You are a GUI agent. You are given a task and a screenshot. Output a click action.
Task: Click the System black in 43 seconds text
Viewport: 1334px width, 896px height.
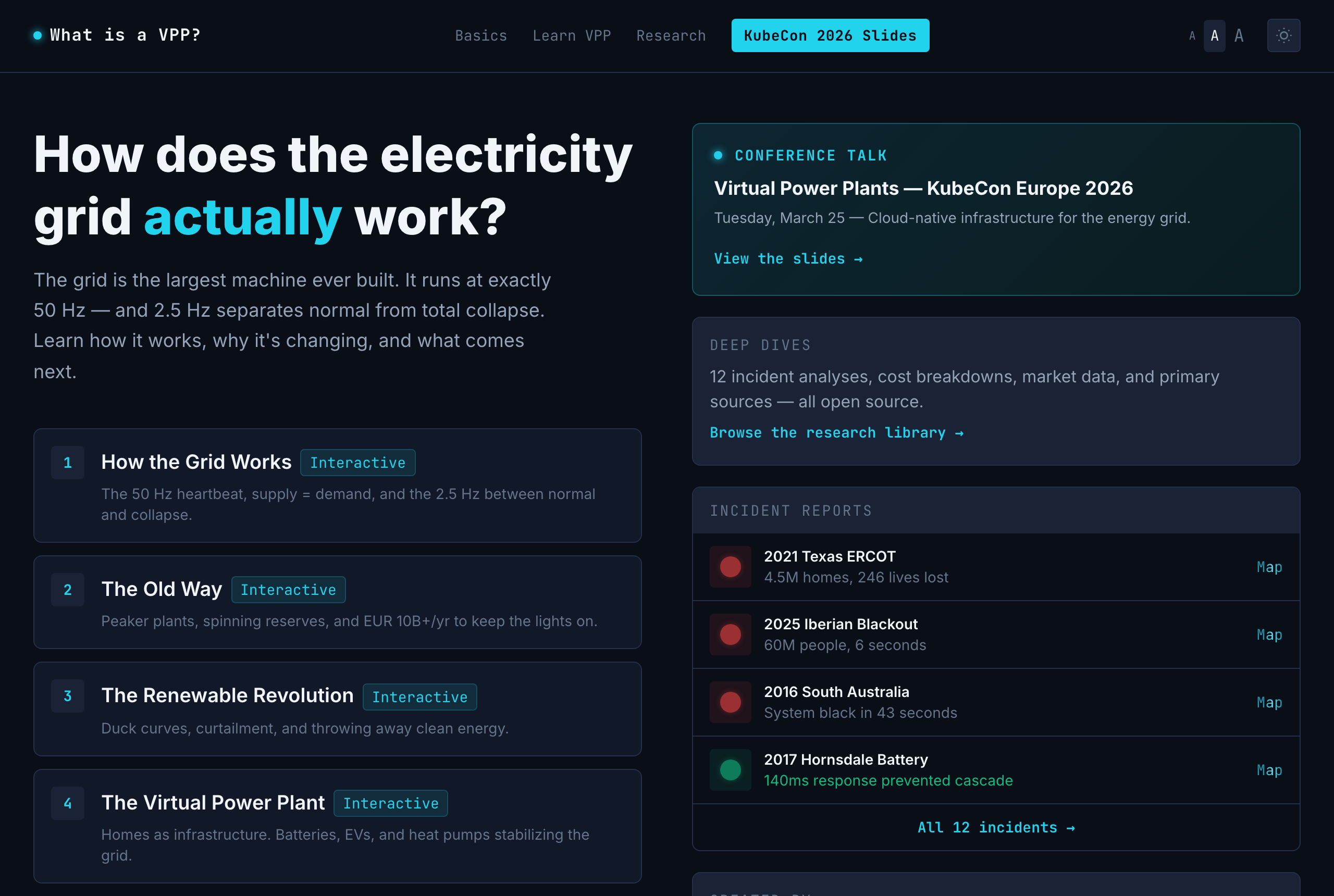[860, 713]
